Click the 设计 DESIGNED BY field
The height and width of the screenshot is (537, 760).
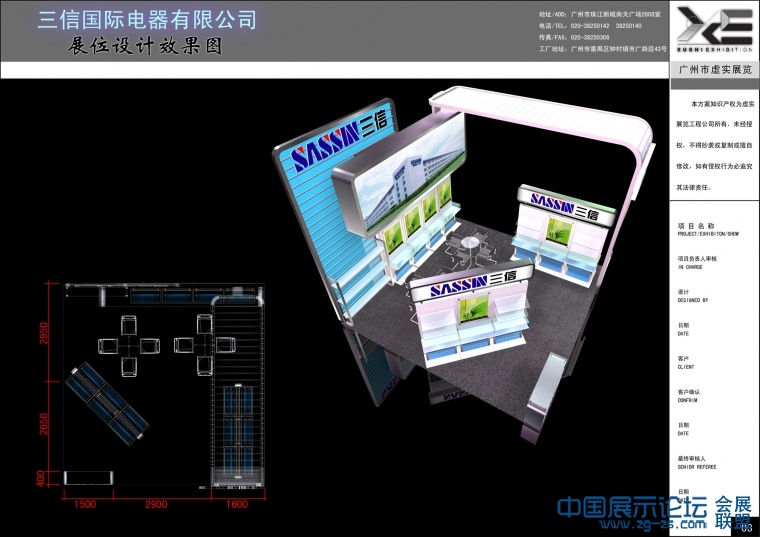coord(693,296)
